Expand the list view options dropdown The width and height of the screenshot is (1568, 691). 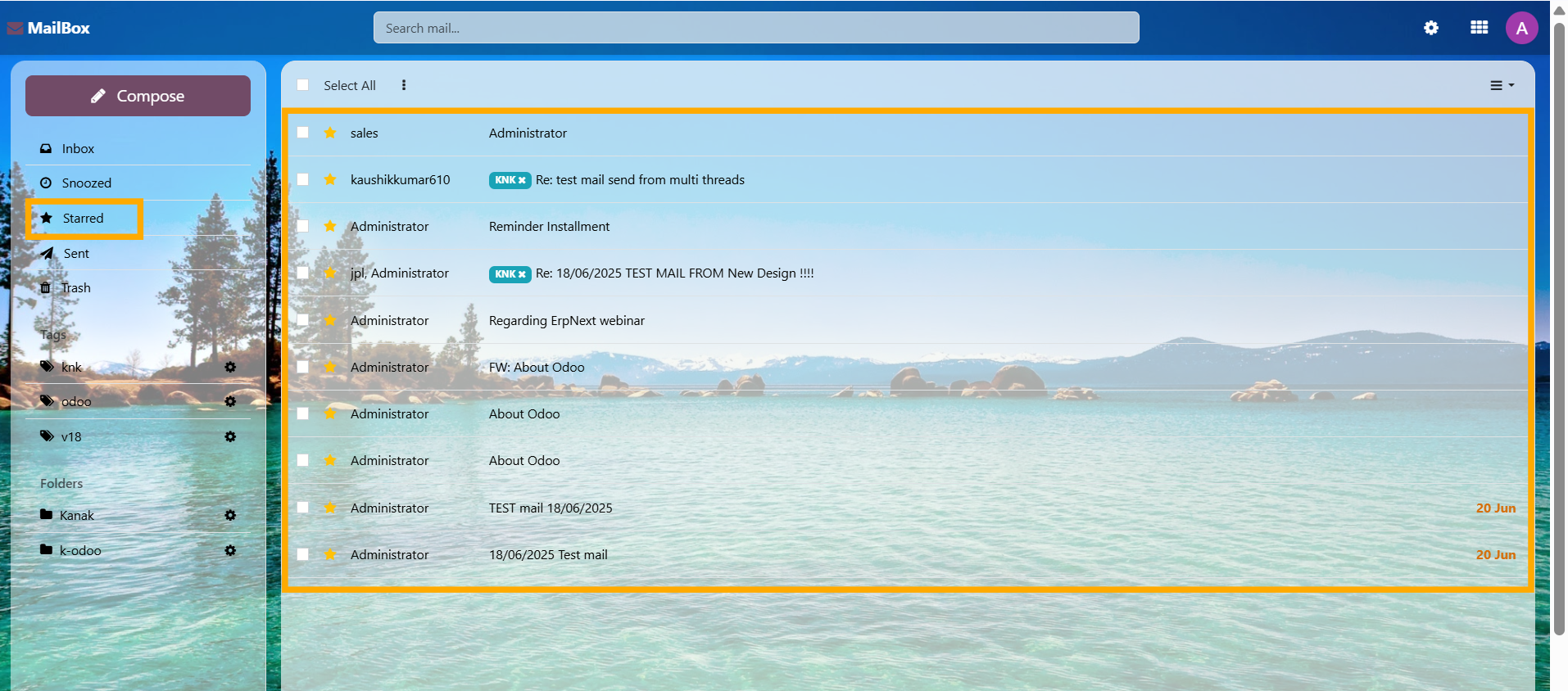coord(1502,85)
